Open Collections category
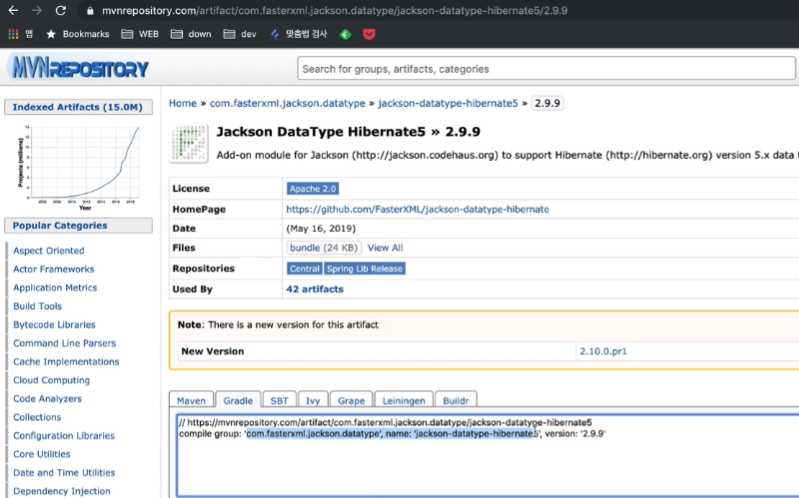Image resolution: width=799 pixels, height=498 pixels. tap(37, 417)
